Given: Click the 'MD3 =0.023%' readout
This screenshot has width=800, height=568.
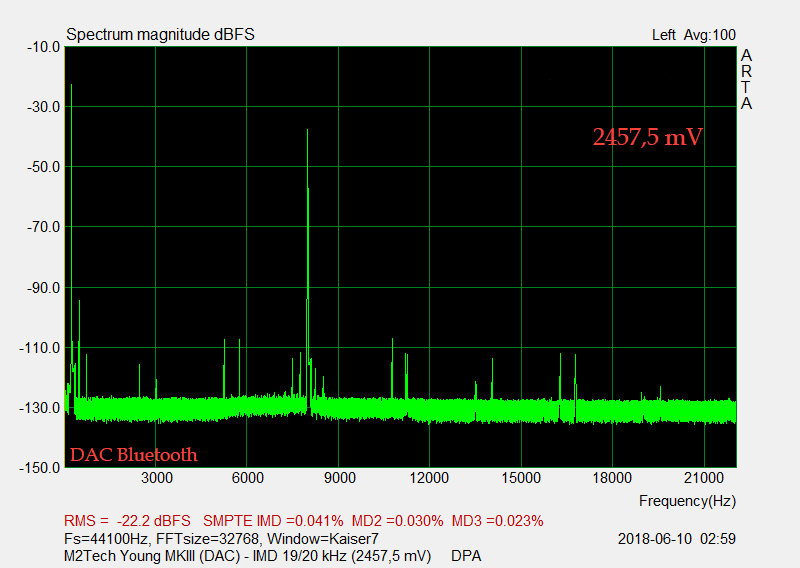Looking at the screenshot, I should tap(497, 521).
